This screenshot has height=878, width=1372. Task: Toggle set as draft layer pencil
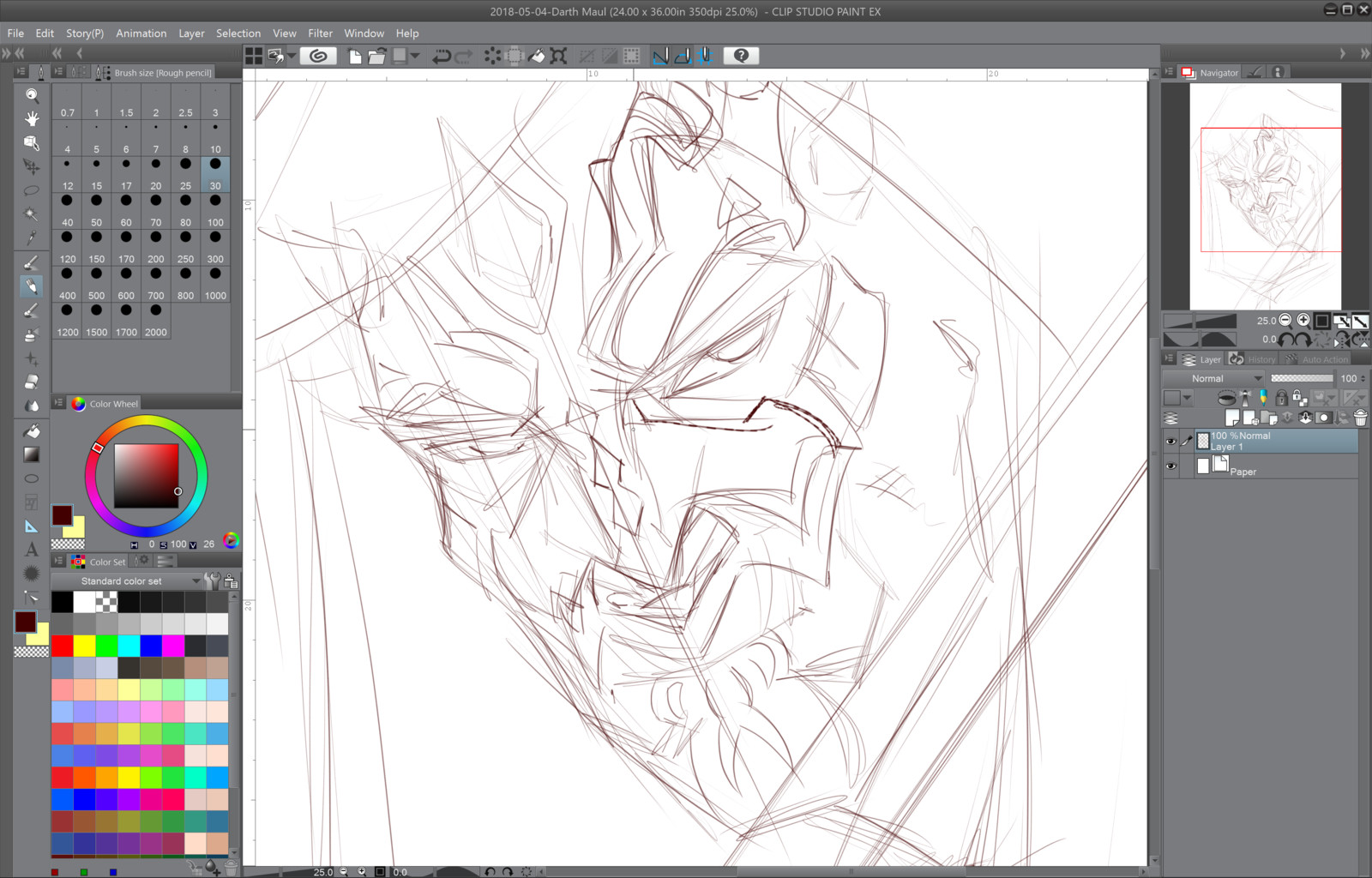[x=1262, y=398]
